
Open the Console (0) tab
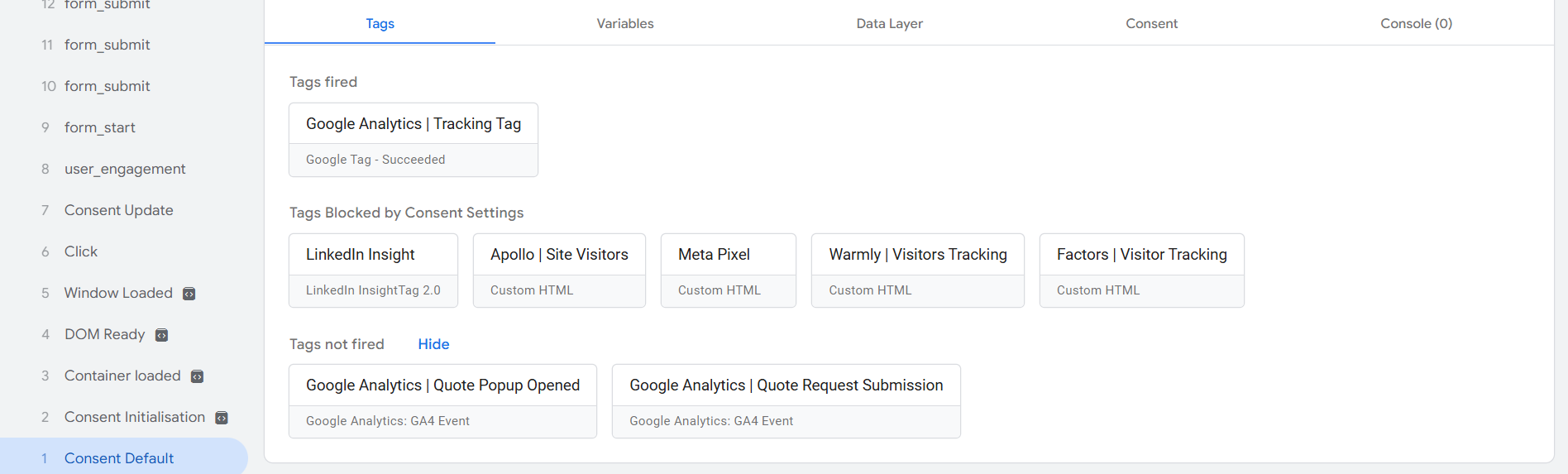[x=1416, y=23]
